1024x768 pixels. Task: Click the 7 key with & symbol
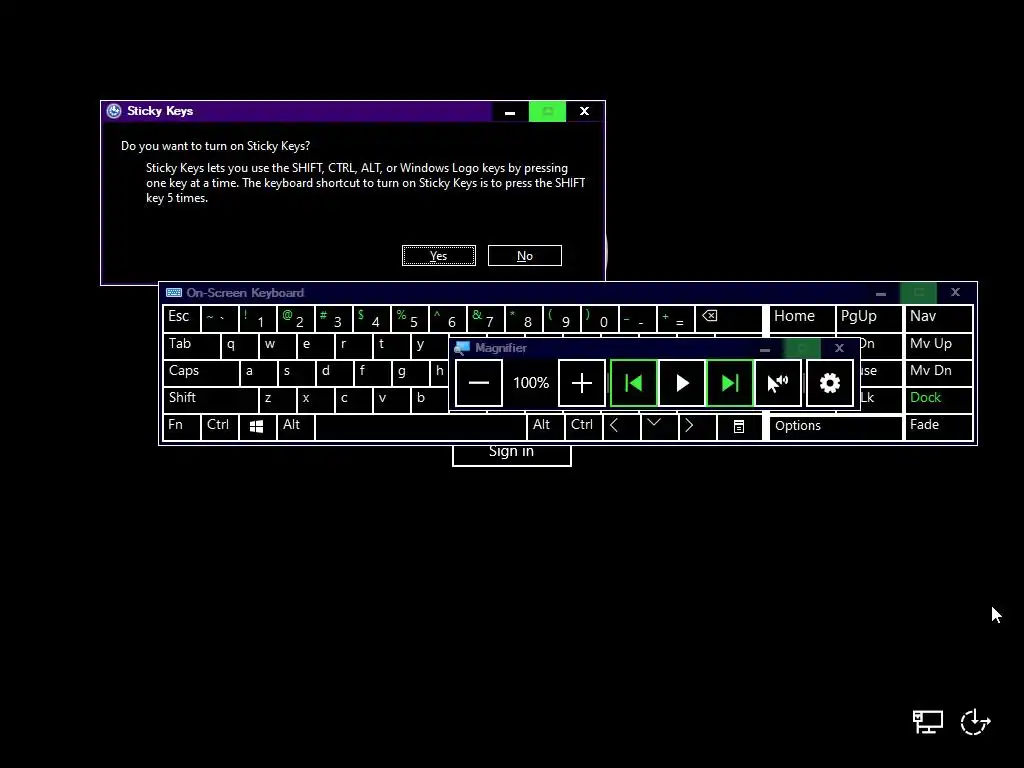485,318
